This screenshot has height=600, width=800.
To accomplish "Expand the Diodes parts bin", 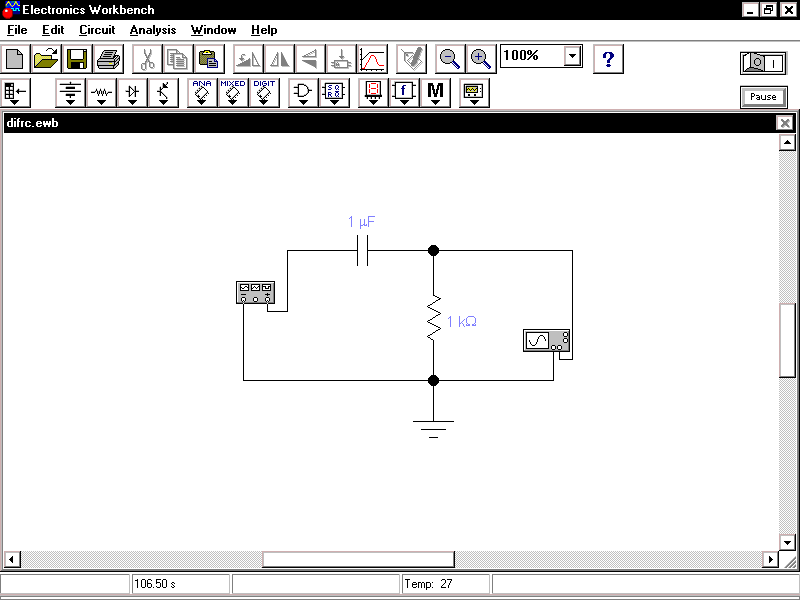I will (x=132, y=93).
